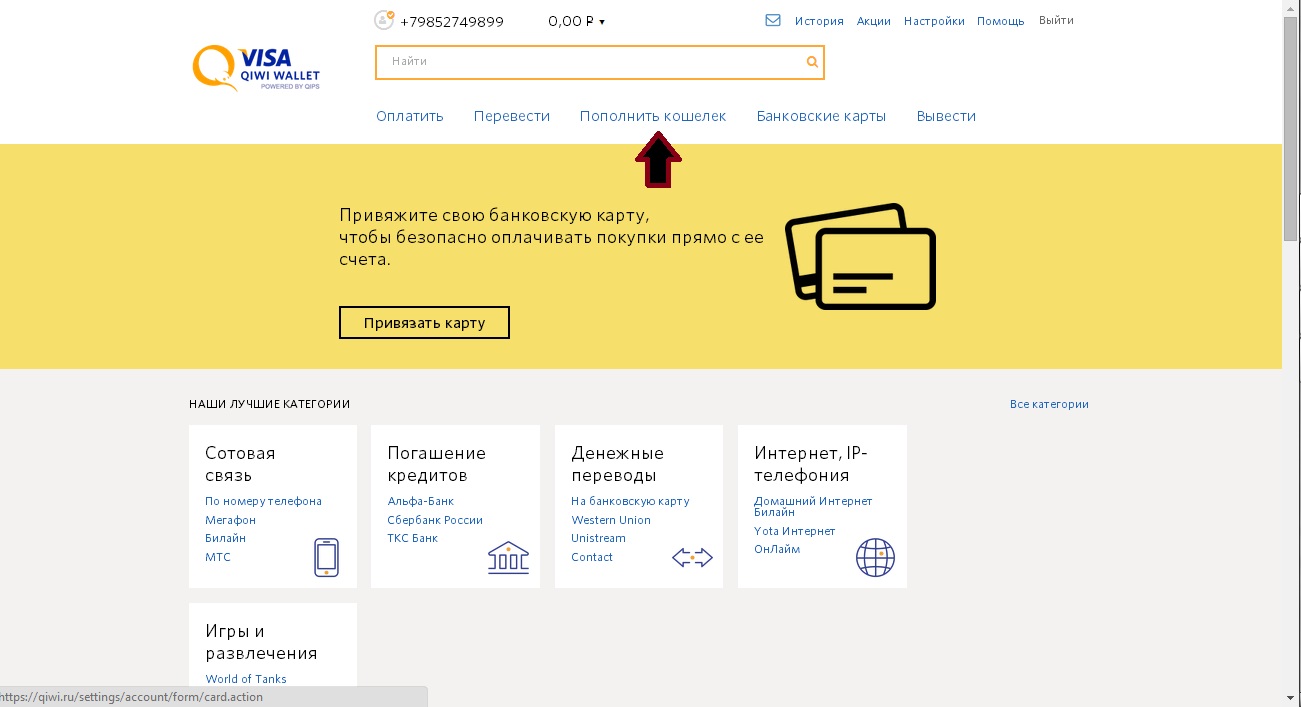This screenshot has width=1301, height=707.
Task: Choose Мегафон under Сотовая связь
Action: [x=231, y=520]
